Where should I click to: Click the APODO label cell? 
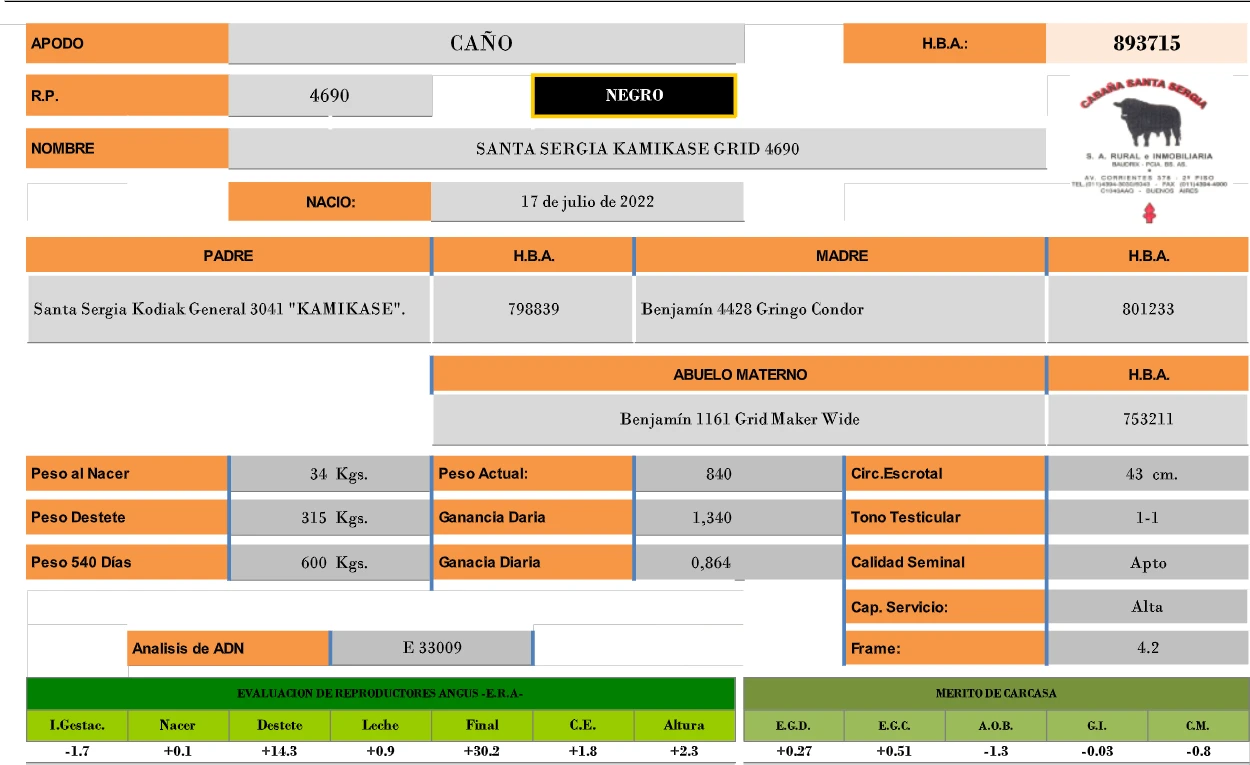click(x=127, y=43)
